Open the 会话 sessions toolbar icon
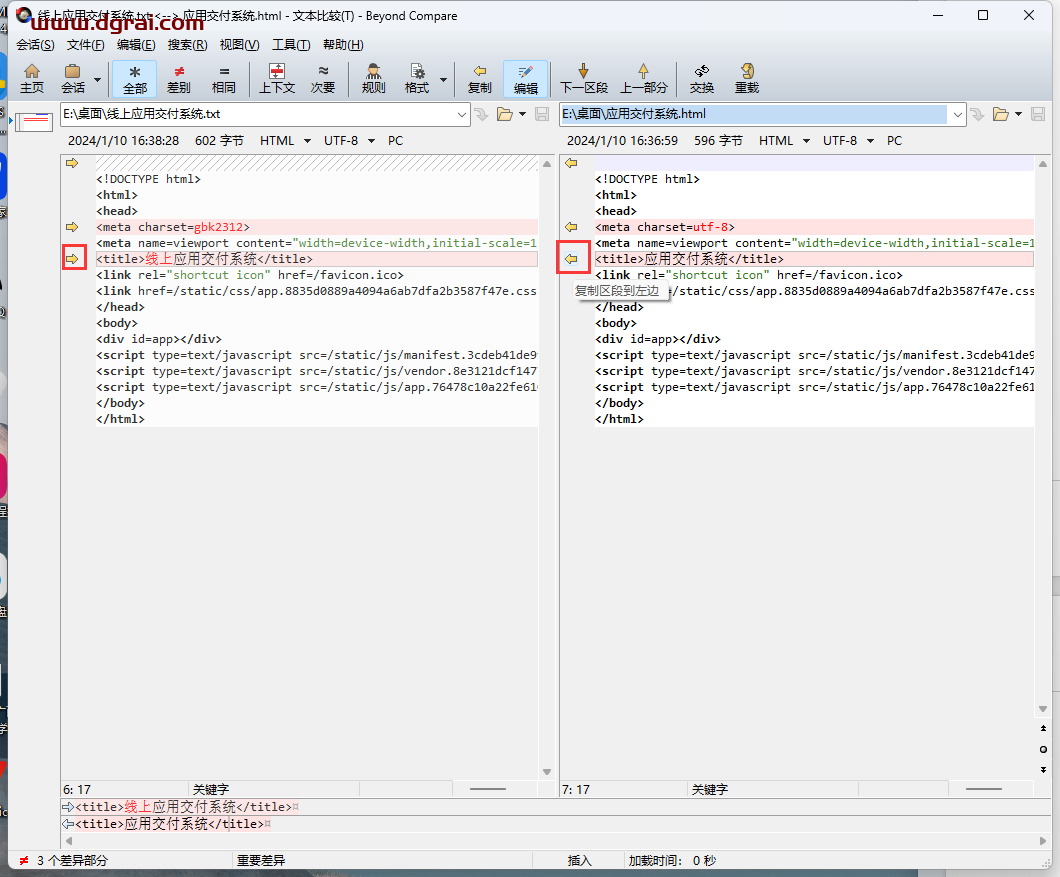 pyautogui.click(x=73, y=78)
